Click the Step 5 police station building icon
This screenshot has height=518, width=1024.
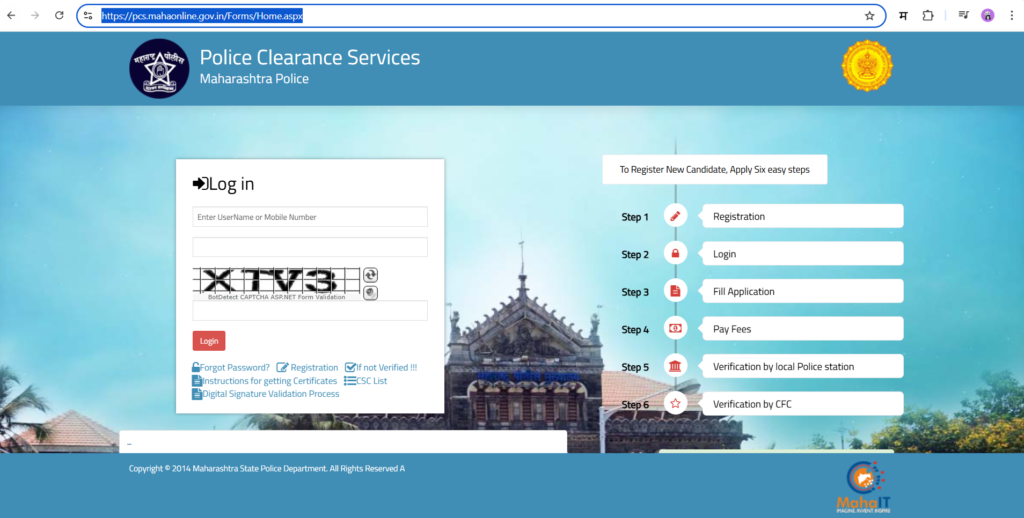675,367
